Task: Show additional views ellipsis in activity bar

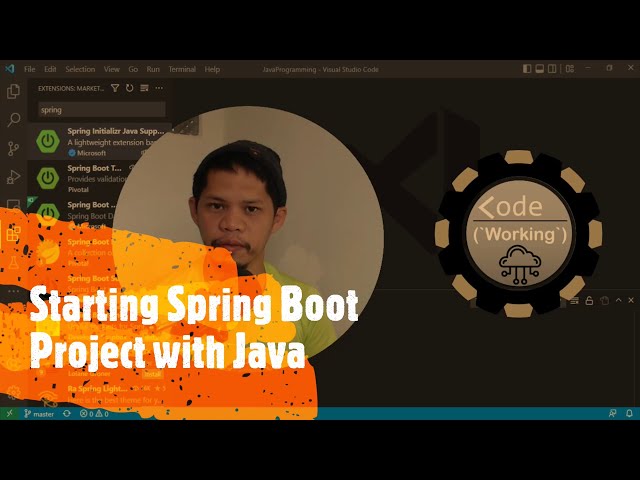Action: (13, 291)
